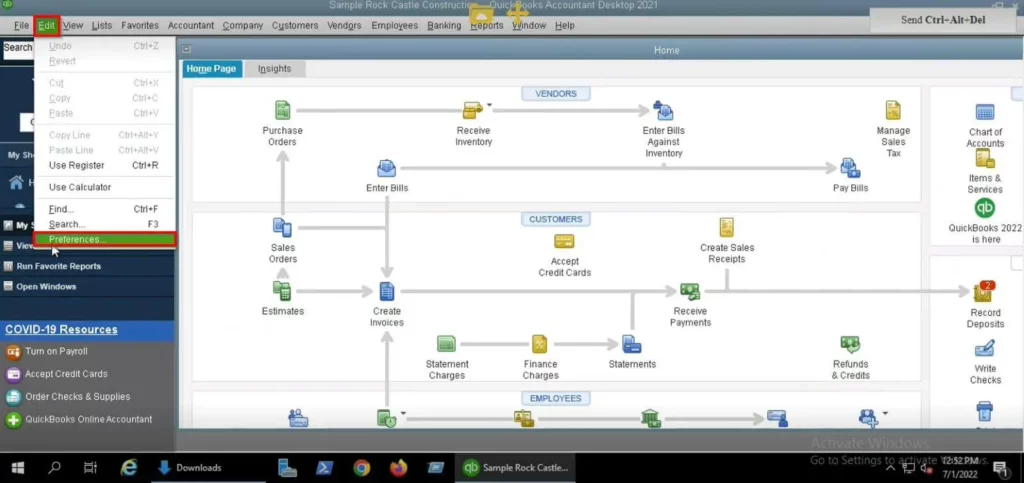Open Google Chrome from the taskbar
The image size is (1024, 483).
(362, 467)
